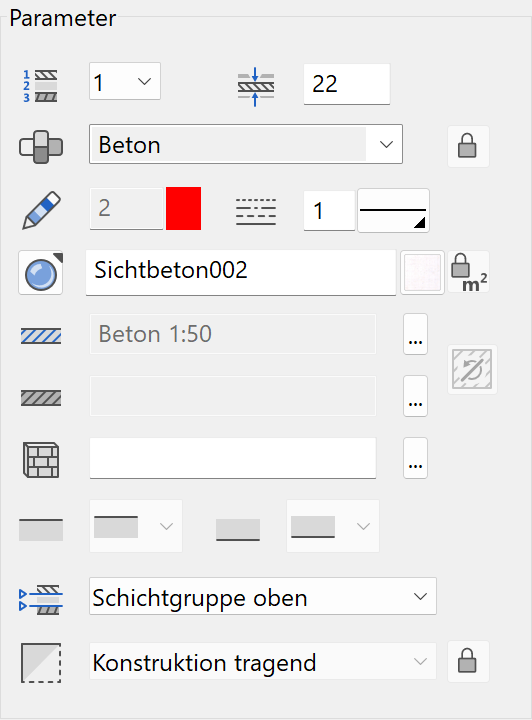Screen dimensions: 532x720
Task: Click the layer thickness icon
Action: pos(256,86)
